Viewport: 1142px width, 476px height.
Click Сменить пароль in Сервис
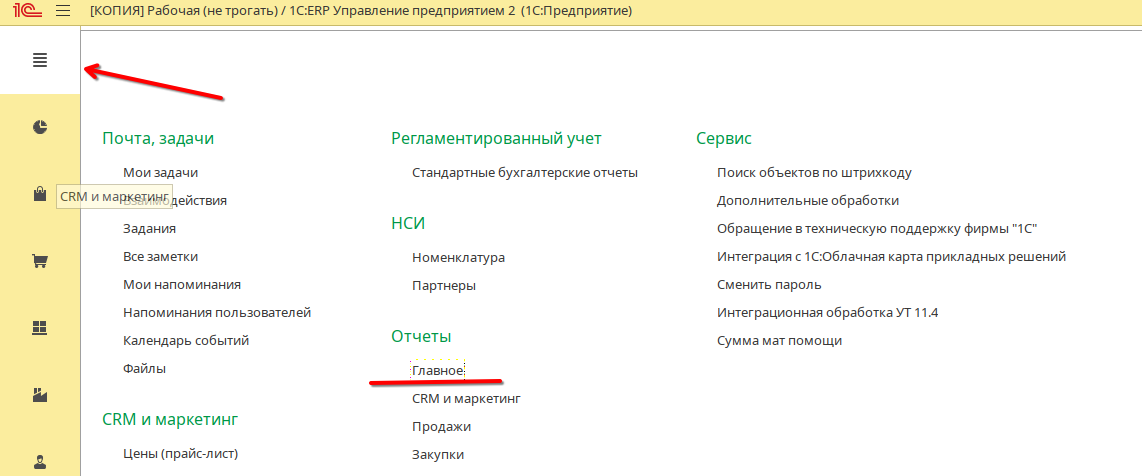tap(768, 284)
